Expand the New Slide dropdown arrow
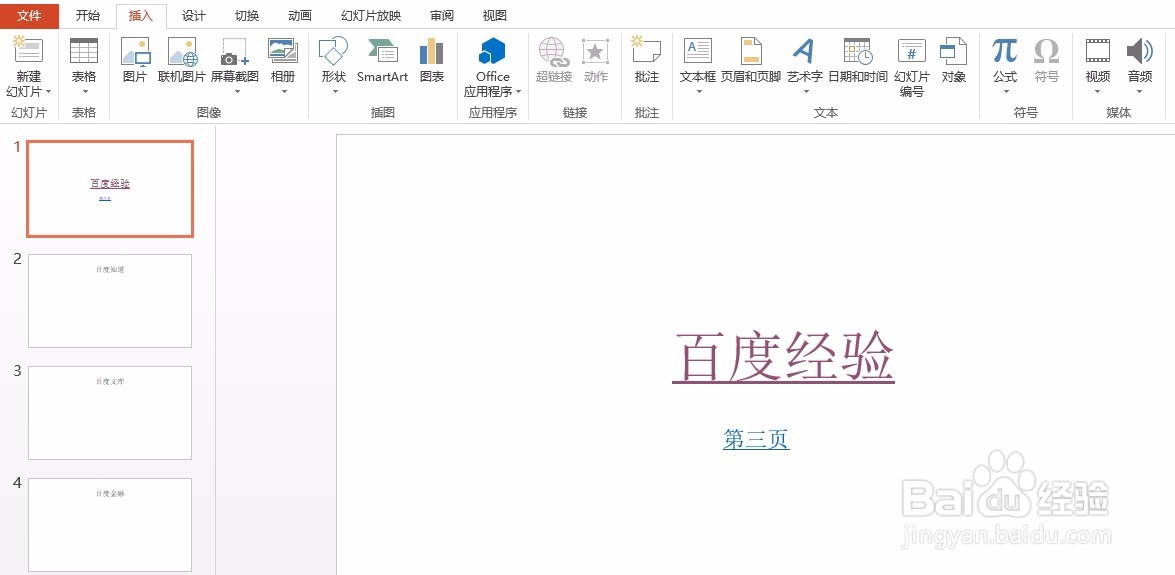This screenshot has height=575, width=1175. coord(48,92)
